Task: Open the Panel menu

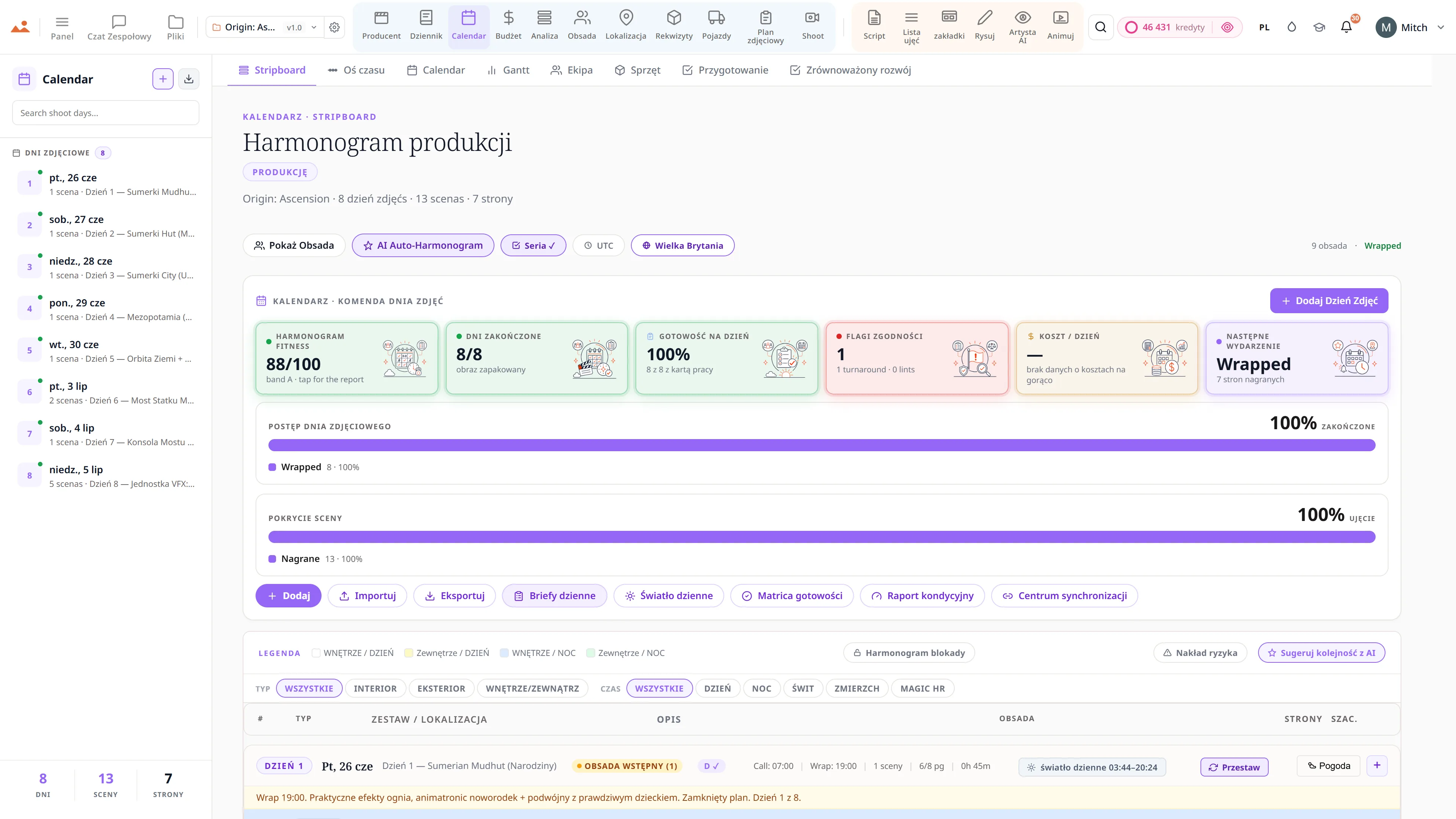Action: (x=62, y=27)
